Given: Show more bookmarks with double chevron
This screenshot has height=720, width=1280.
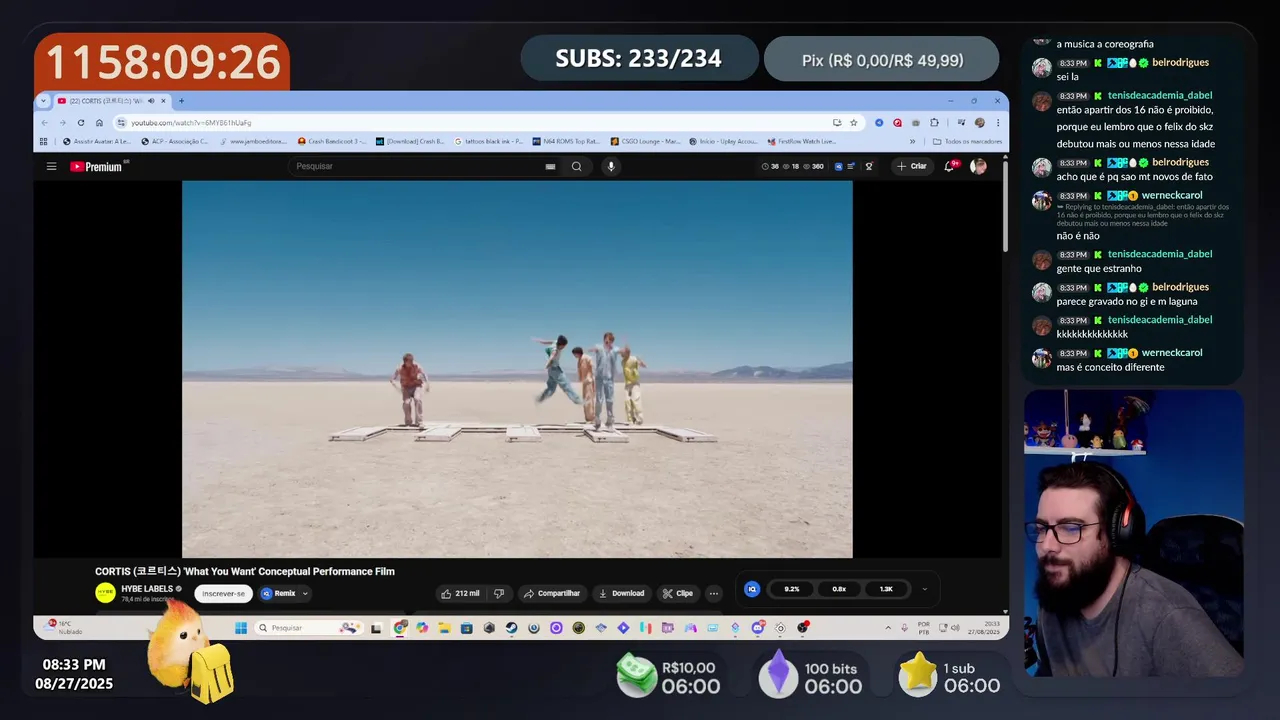Looking at the screenshot, I should pyautogui.click(x=913, y=141).
